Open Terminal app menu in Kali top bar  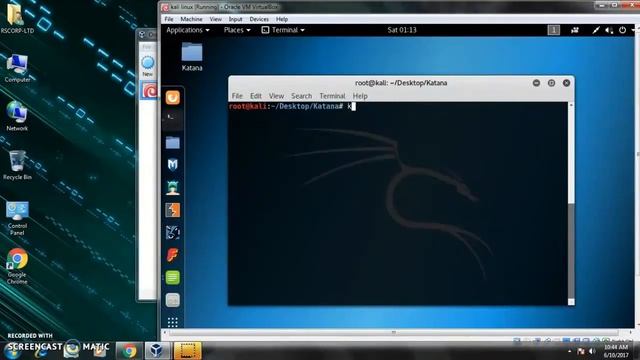coord(283,30)
